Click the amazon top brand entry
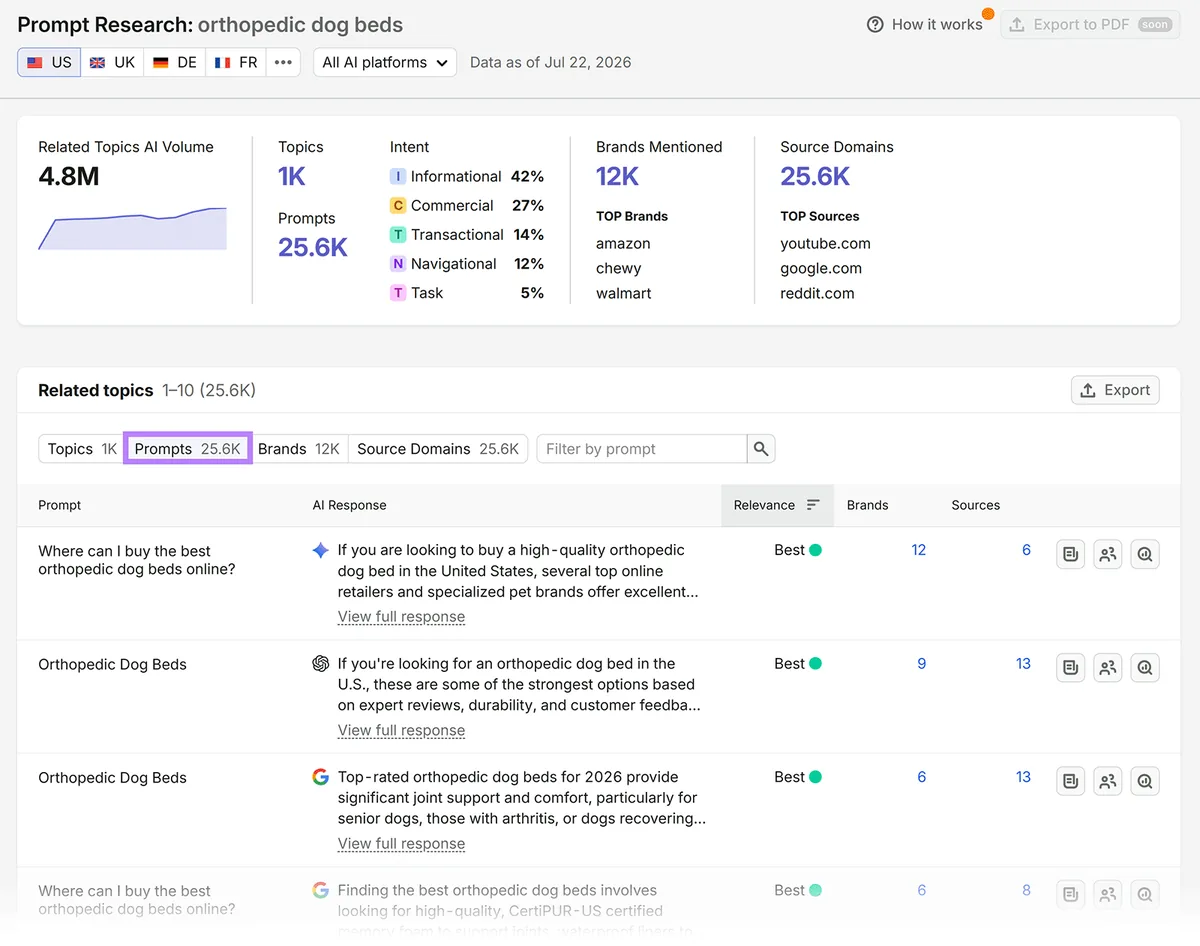 click(623, 243)
